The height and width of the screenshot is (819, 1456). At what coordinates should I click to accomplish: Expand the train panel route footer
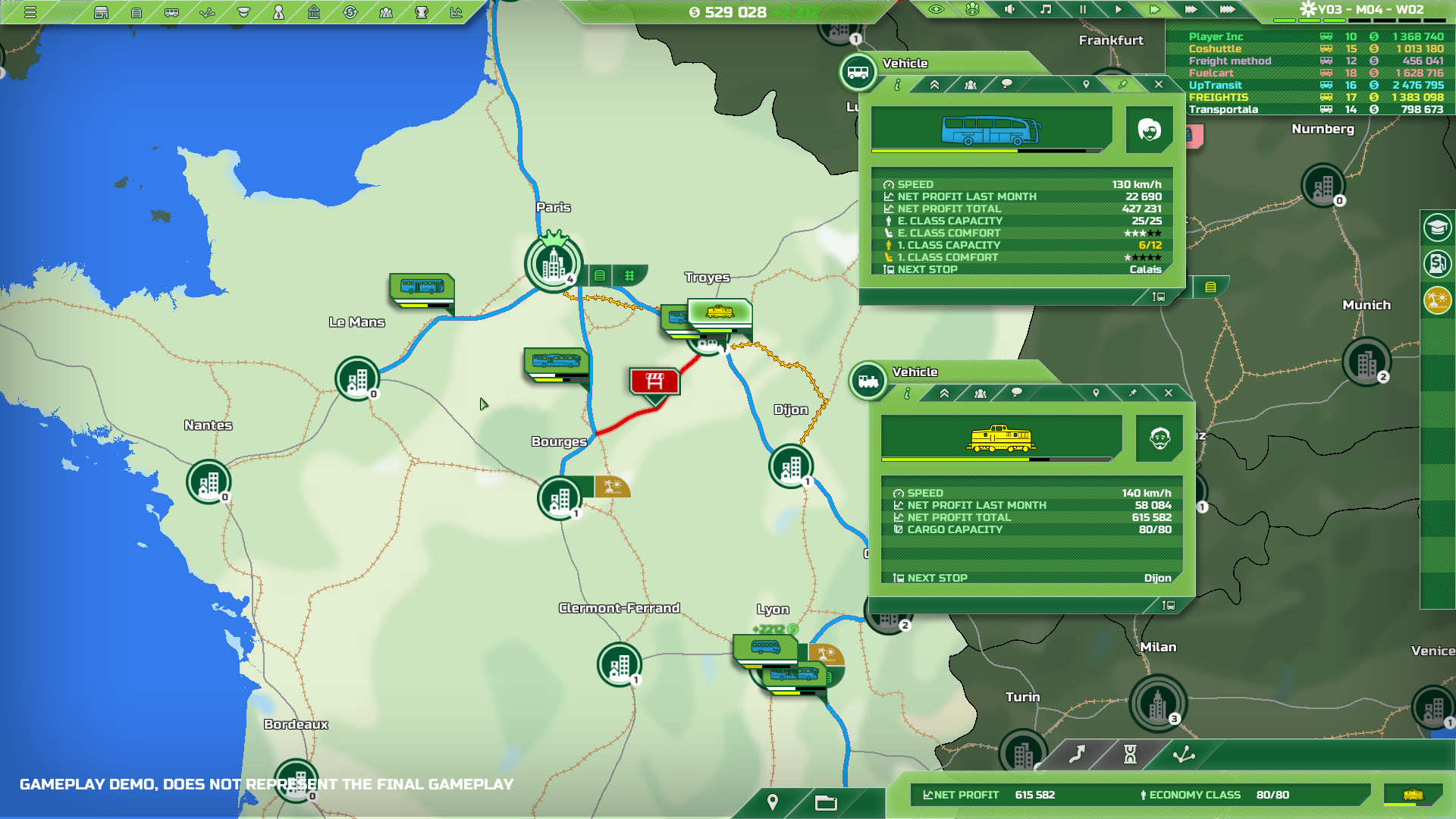1168,605
